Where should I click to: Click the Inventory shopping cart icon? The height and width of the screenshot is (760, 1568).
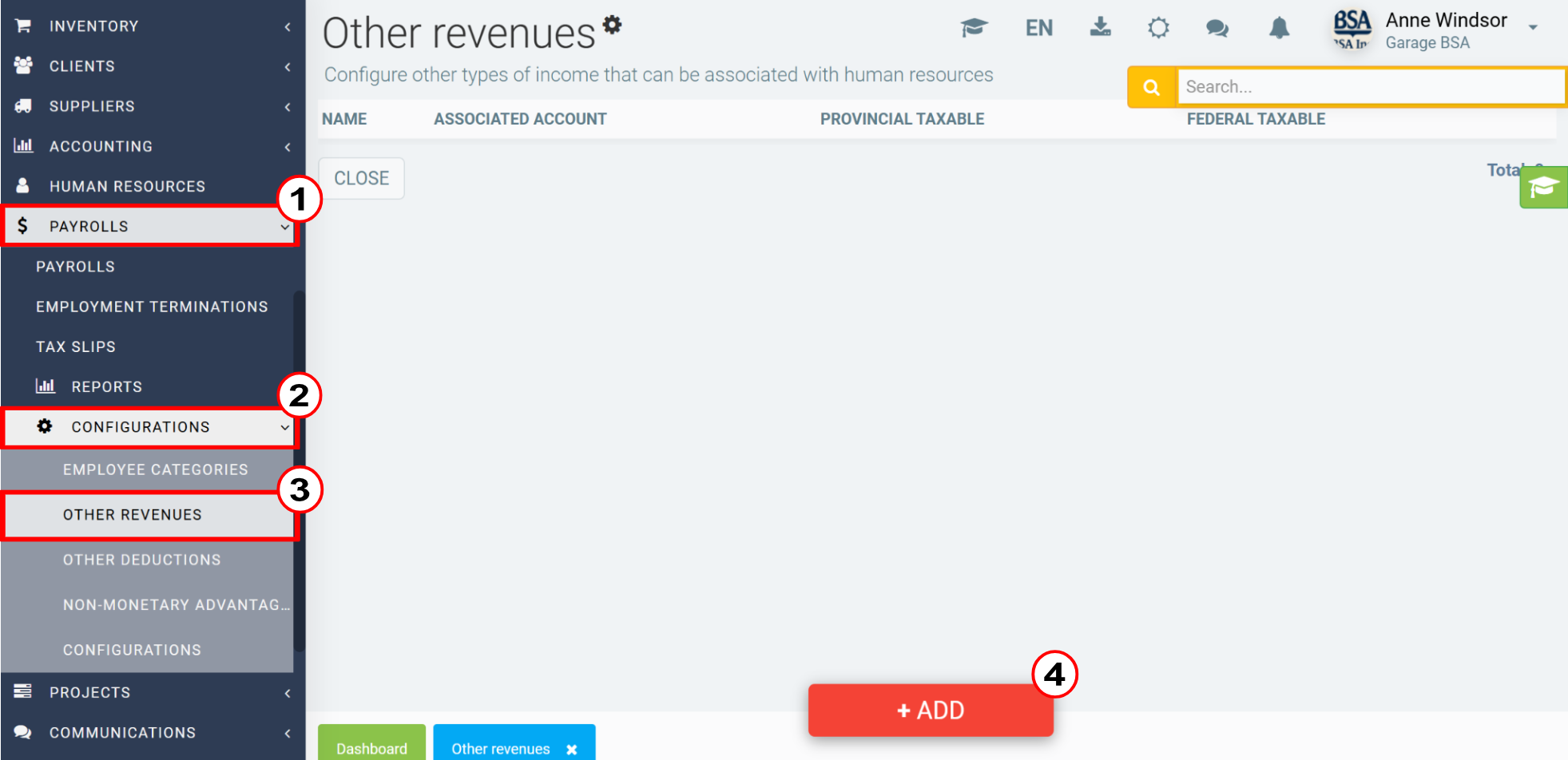pos(23,26)
